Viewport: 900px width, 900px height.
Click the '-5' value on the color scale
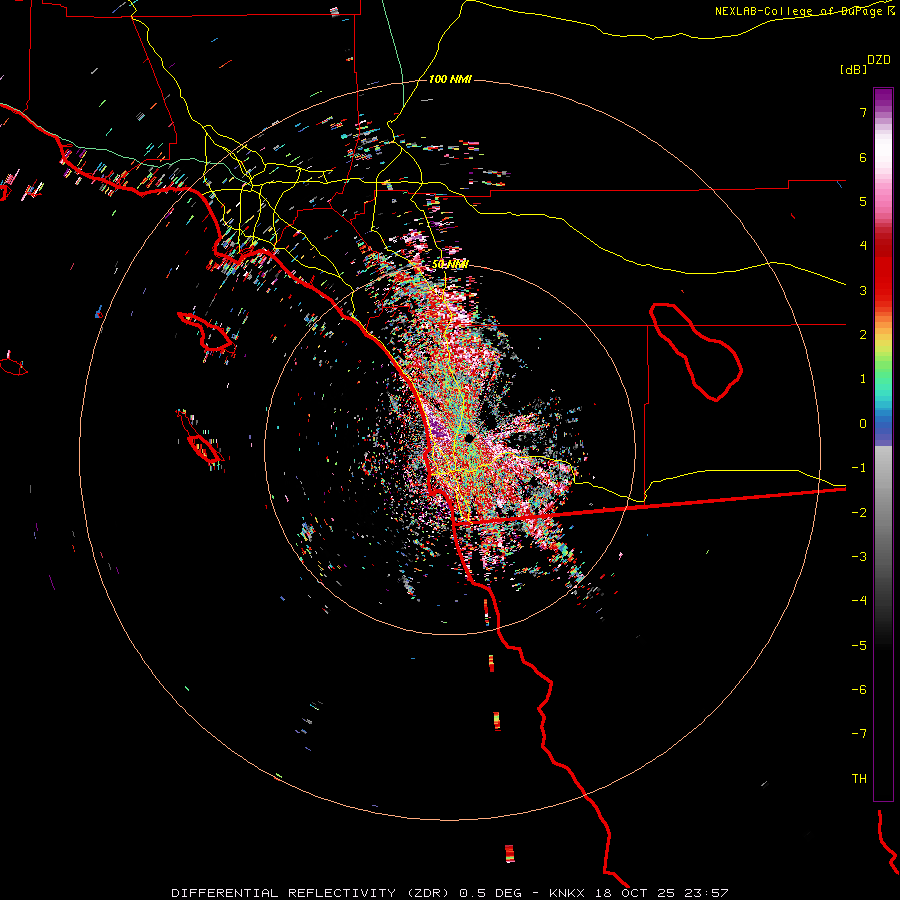point(859,646)
